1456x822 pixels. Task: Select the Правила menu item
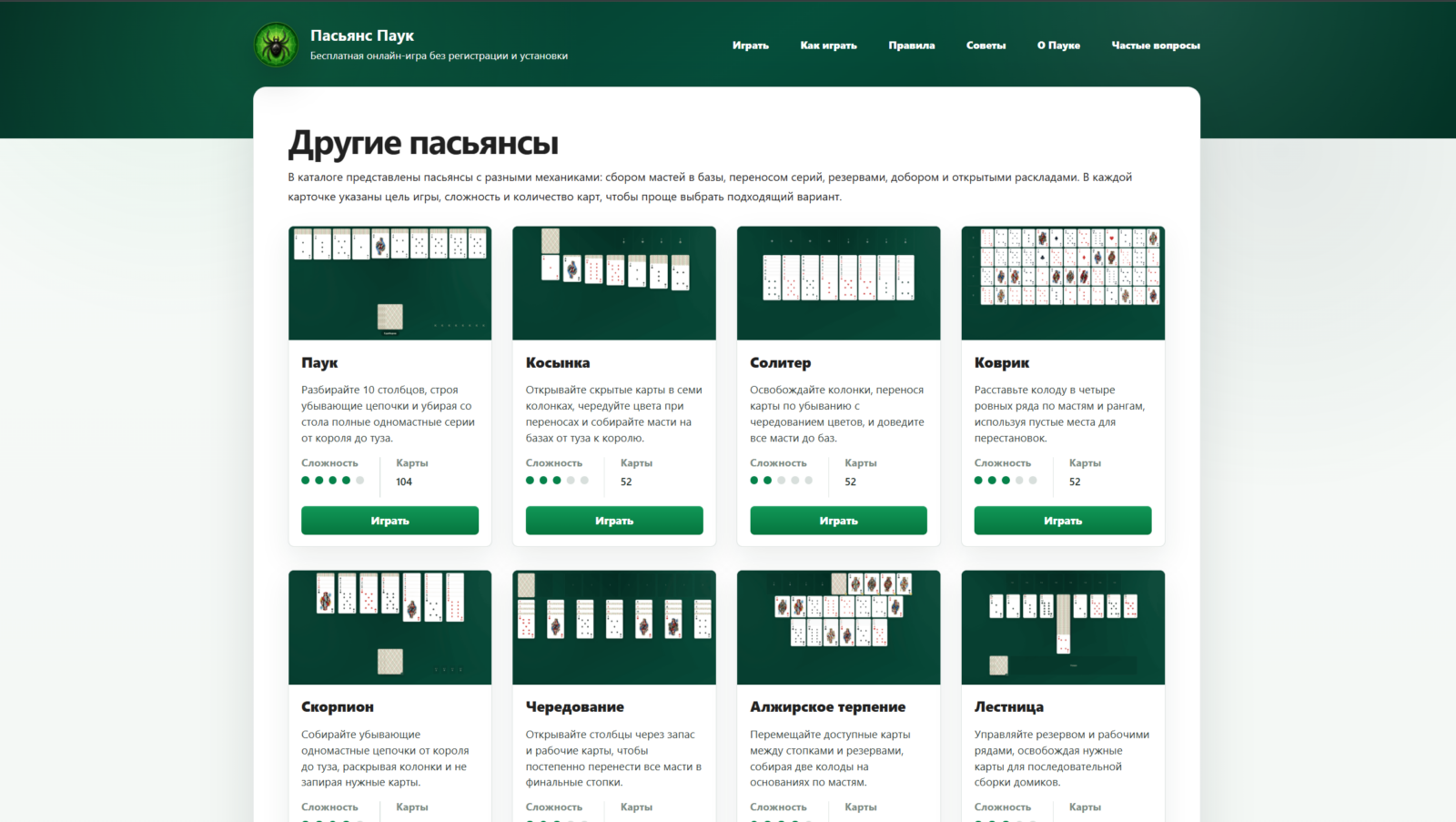click(x=912, y=46)
